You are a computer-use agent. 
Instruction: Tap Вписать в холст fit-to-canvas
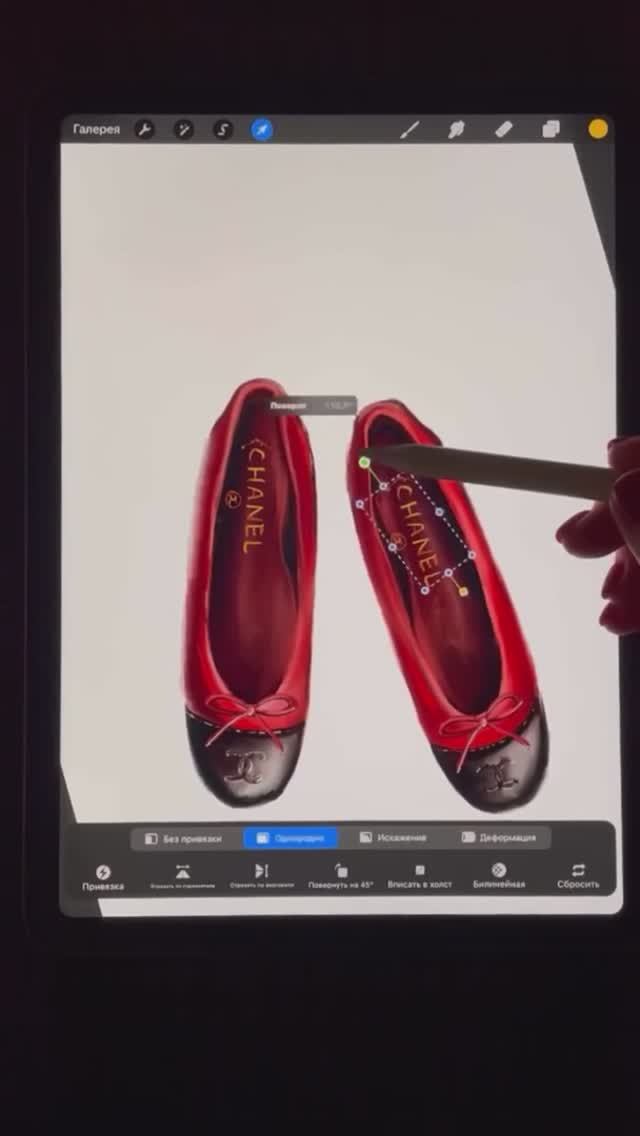coord(420,876)
